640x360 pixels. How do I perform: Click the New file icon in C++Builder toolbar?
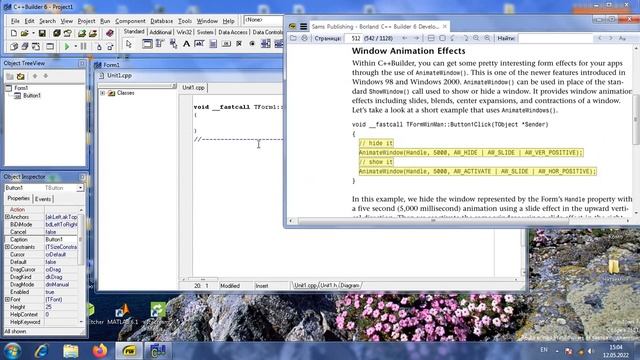(x=13, y=33)
